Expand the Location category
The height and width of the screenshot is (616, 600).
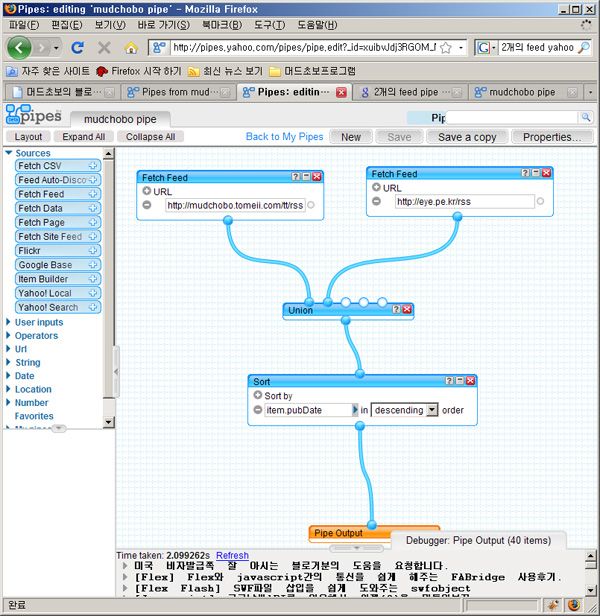coord(8,389)
